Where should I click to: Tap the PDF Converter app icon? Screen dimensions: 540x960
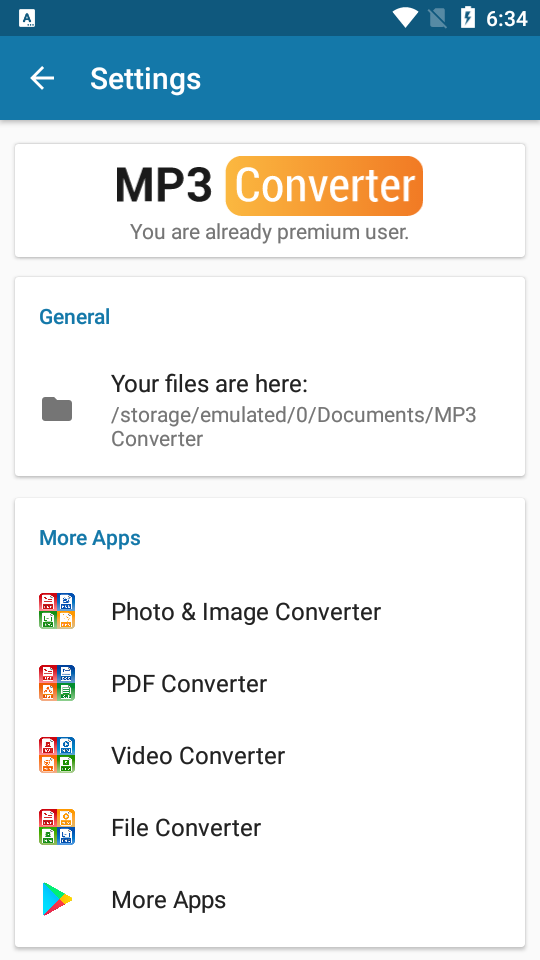click(57, 683)
